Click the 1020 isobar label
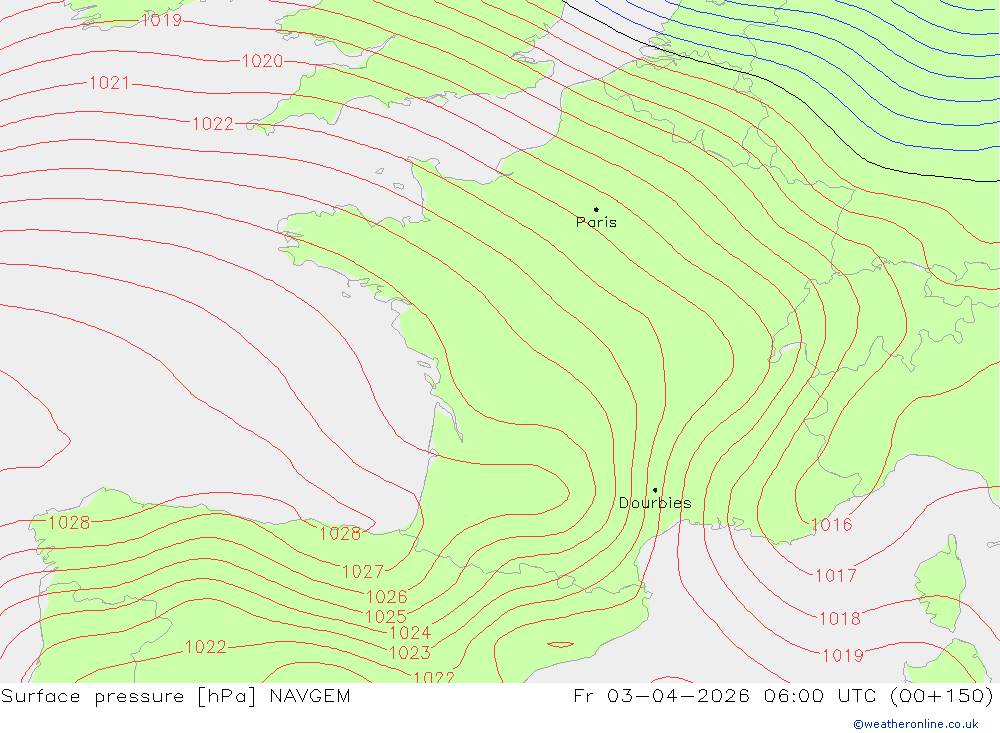This screenshot has height=733, width=1000. tap(262, 61)
